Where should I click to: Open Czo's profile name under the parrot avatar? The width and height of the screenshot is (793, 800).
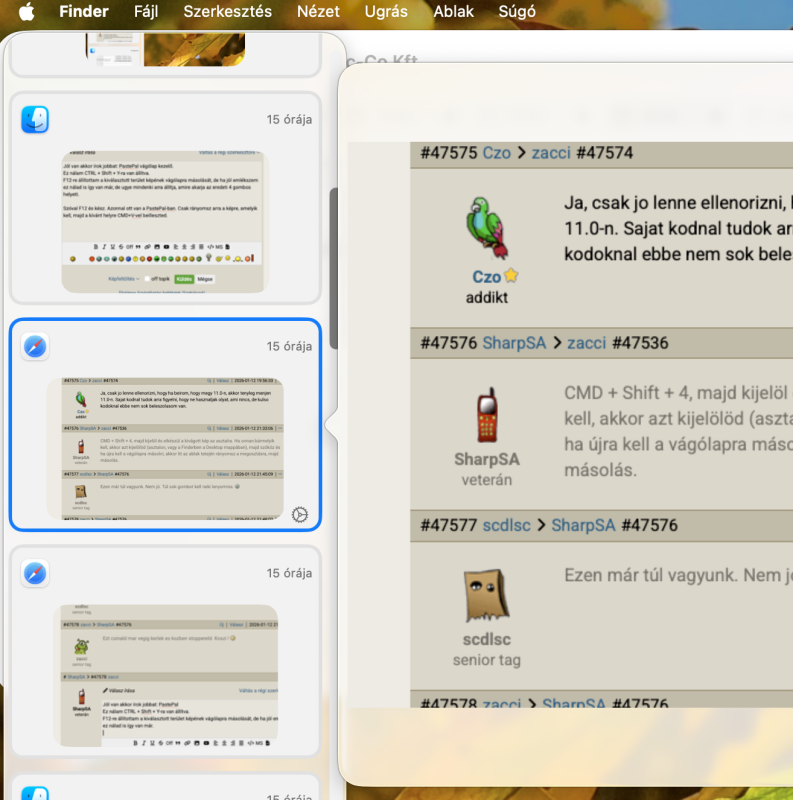click(486, 277)
